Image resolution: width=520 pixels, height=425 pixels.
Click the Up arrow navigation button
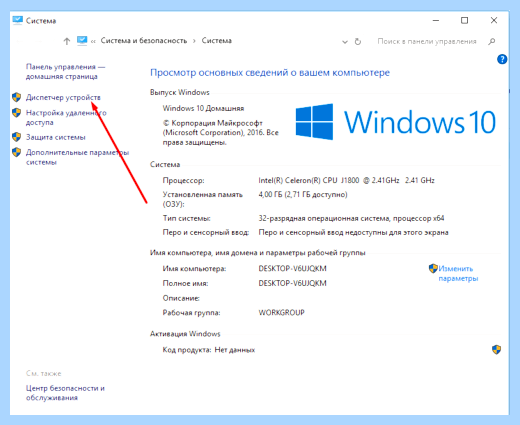click(x=67, y=41)
